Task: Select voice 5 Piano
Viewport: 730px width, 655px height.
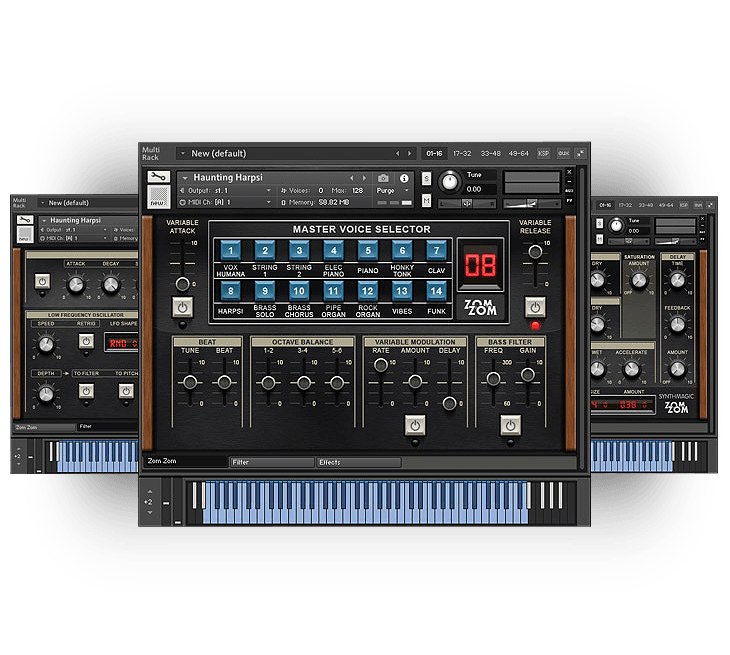Action: (368, 250)
